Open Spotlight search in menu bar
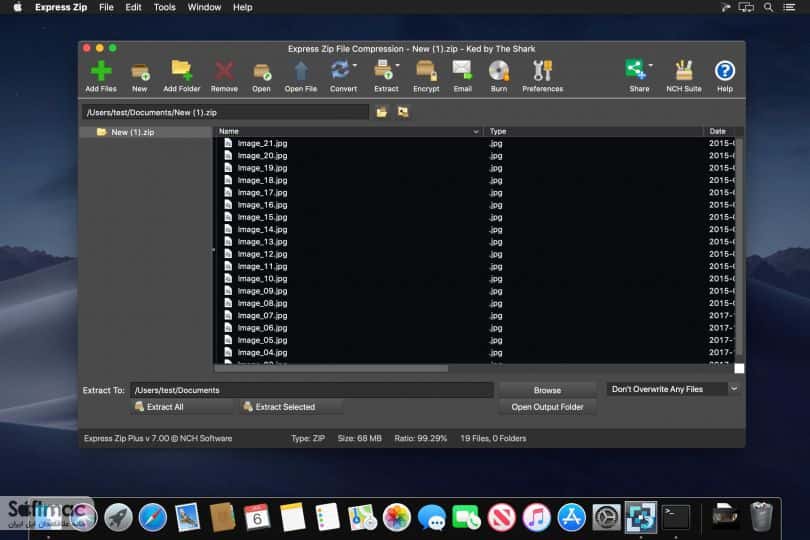The height and width of the screenshot is (540, 810). (x=769, y=7)
